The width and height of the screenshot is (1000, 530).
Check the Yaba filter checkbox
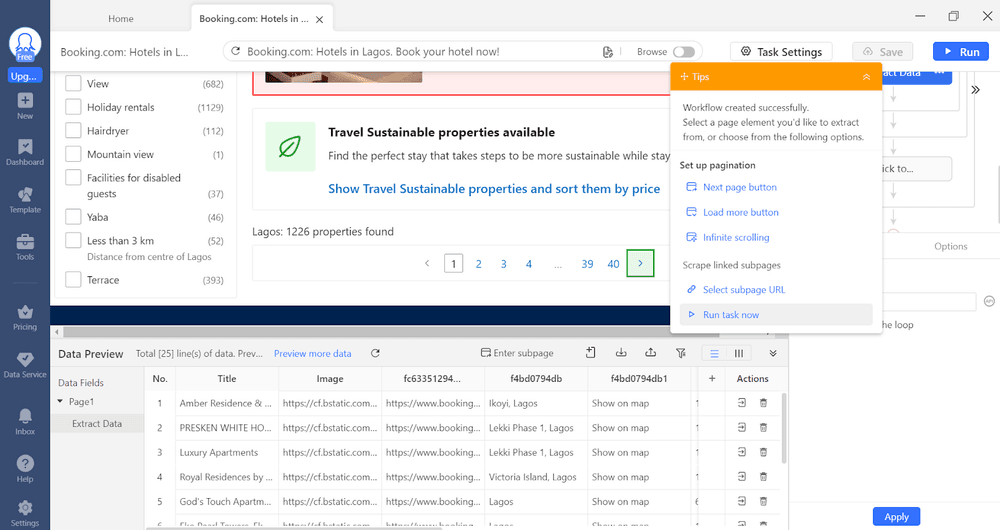[73, 217]
